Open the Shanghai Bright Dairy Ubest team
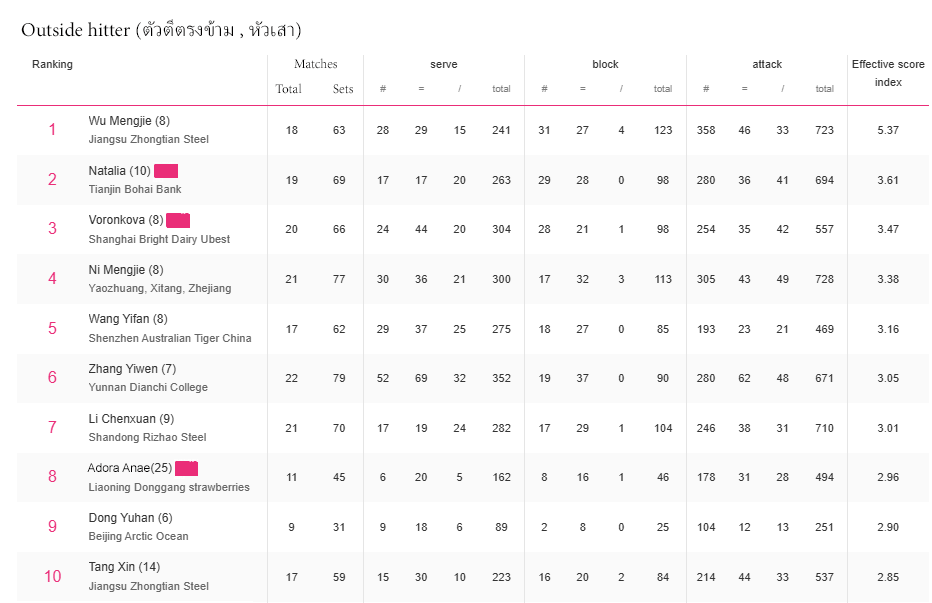The image size is (932, 603). click(x=159, y=239)
